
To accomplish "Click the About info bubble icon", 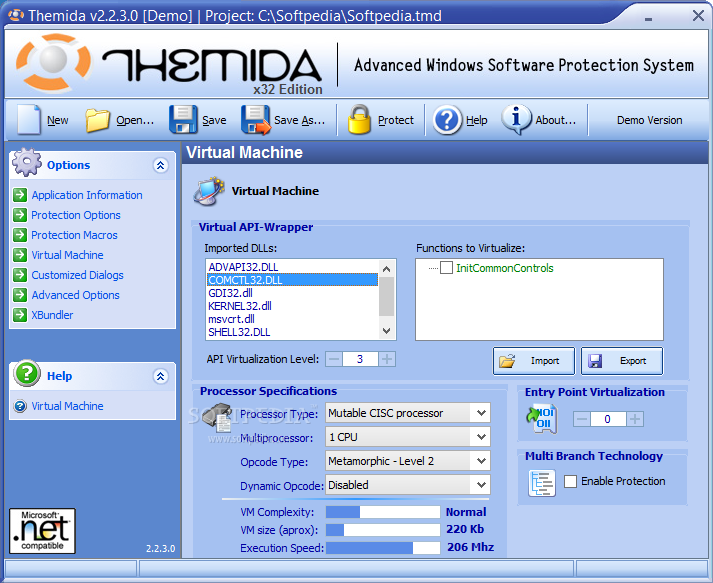I will pos(516,120).
